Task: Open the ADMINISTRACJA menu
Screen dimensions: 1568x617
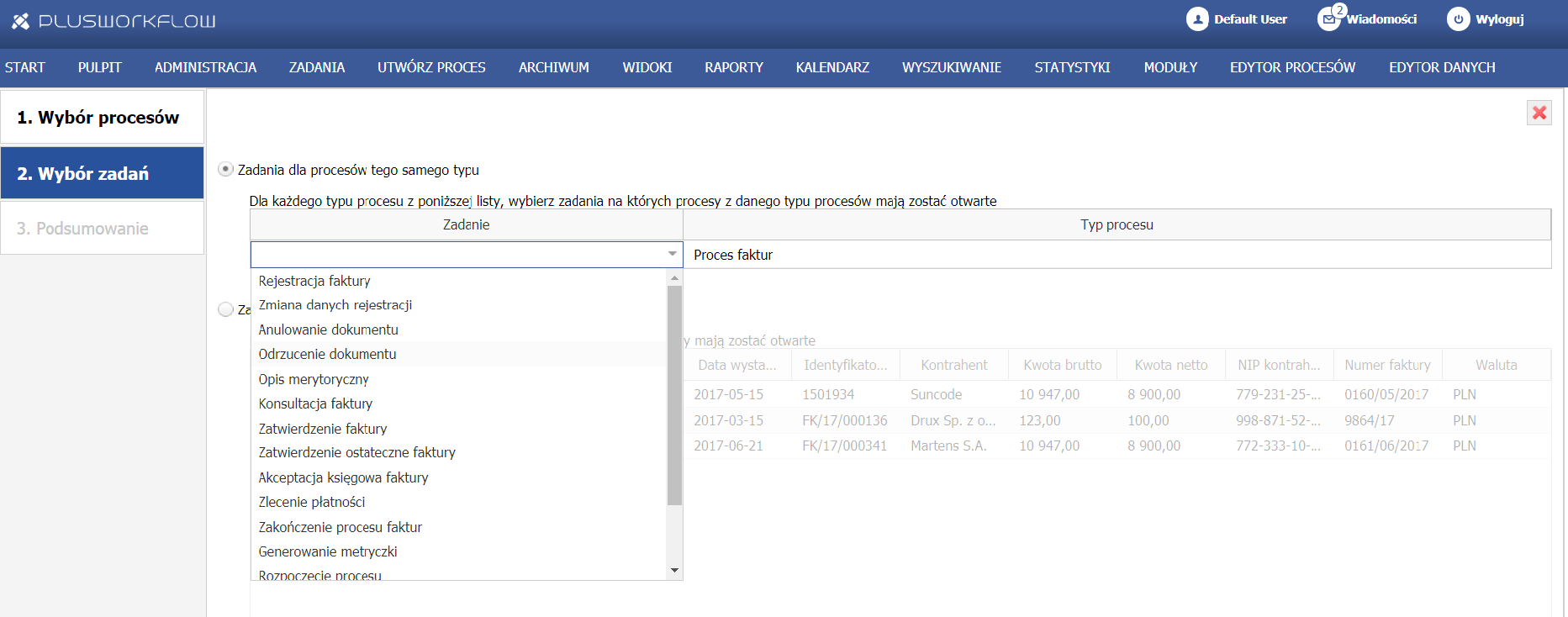Action: tap(205, 67)
